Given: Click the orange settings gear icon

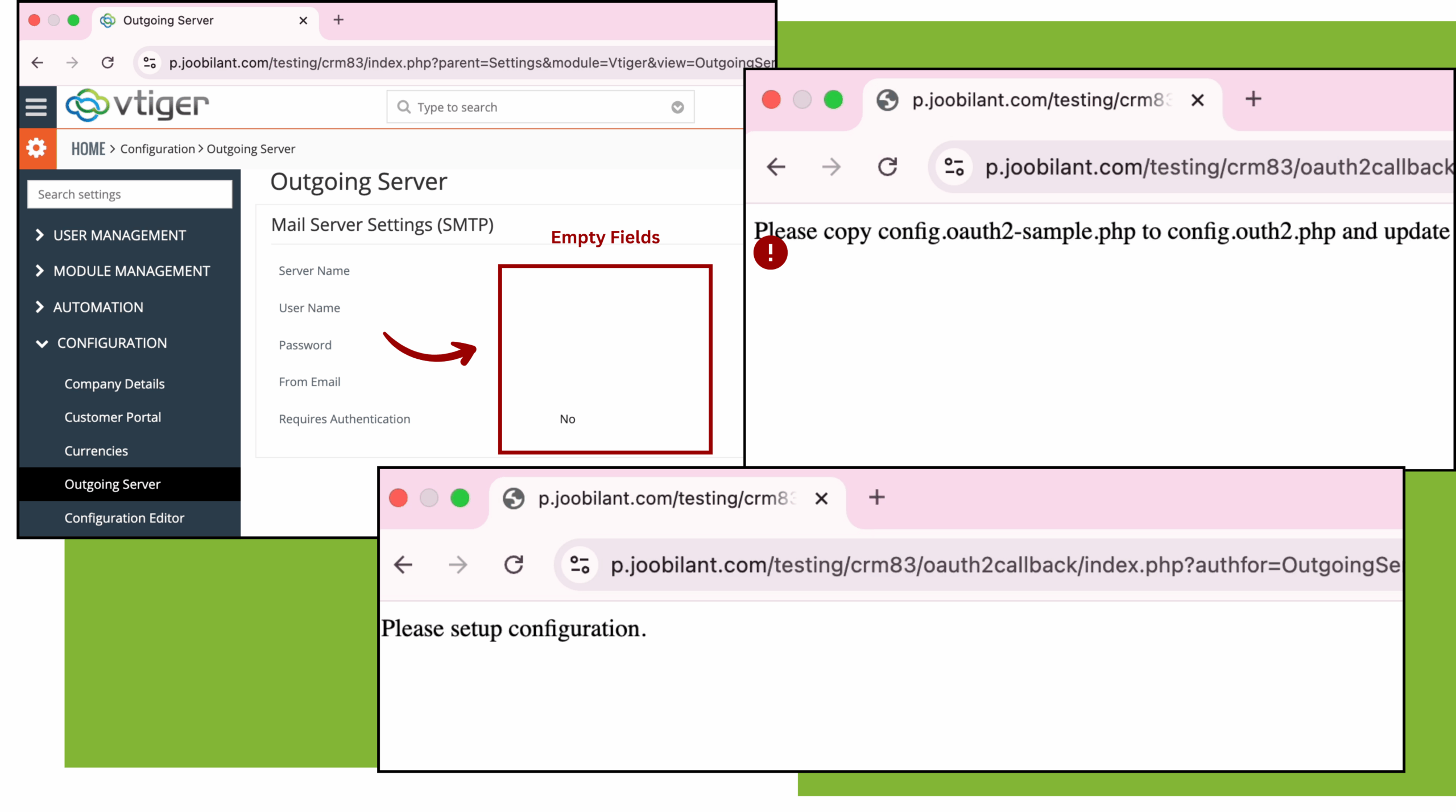Looking at the screenshot, I should coord(36,148).
